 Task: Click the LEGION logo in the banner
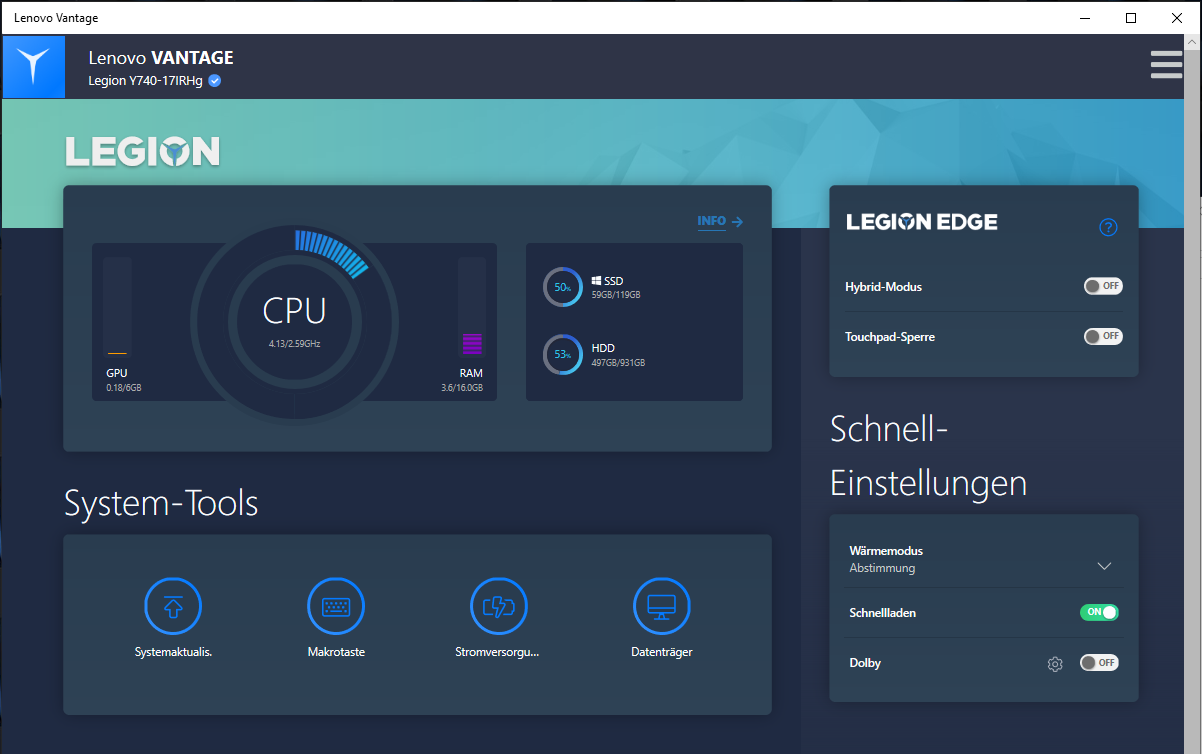pos(143,152)
